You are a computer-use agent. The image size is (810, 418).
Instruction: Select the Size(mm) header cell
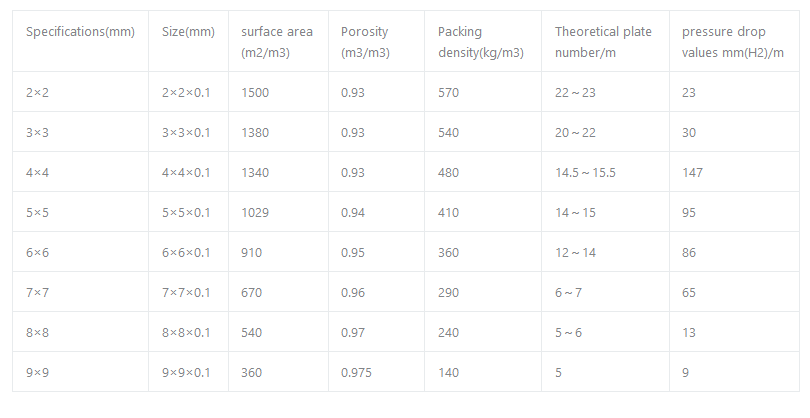pos(188,32)
